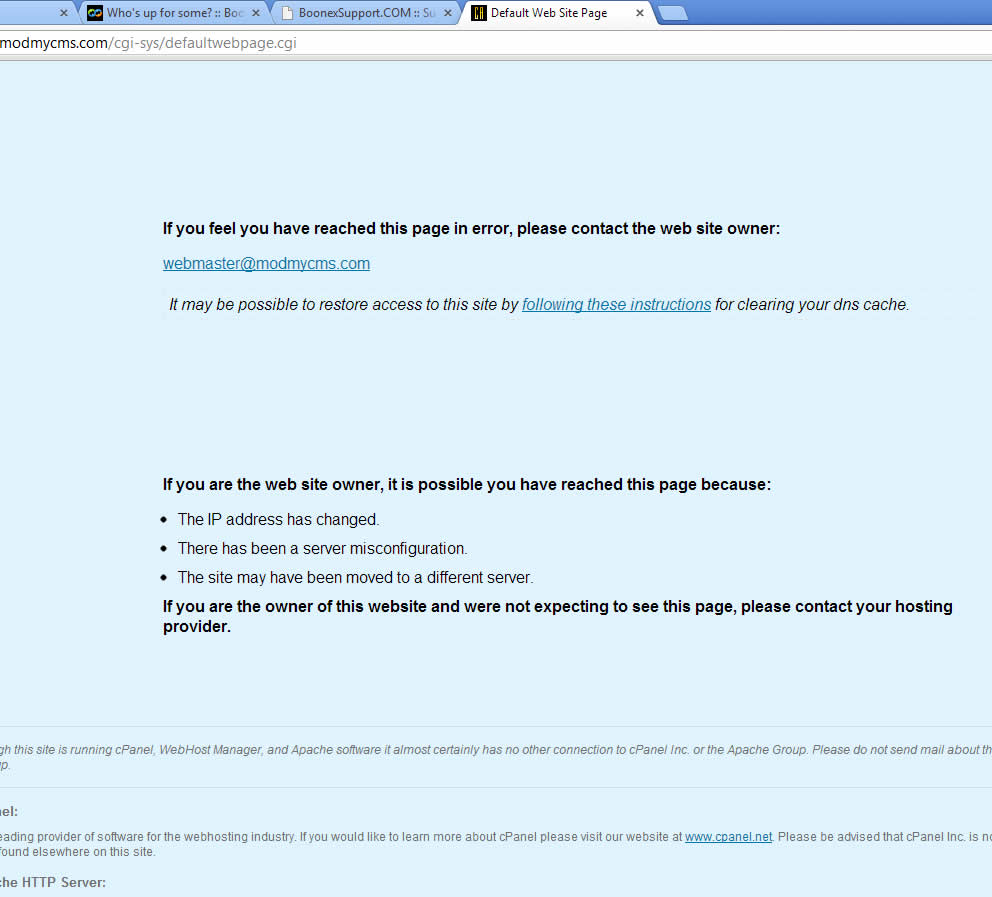The width and height of the screenshot is (992, 897).
Task: Click "The IP address has changed." bullet
Action: 278,519
